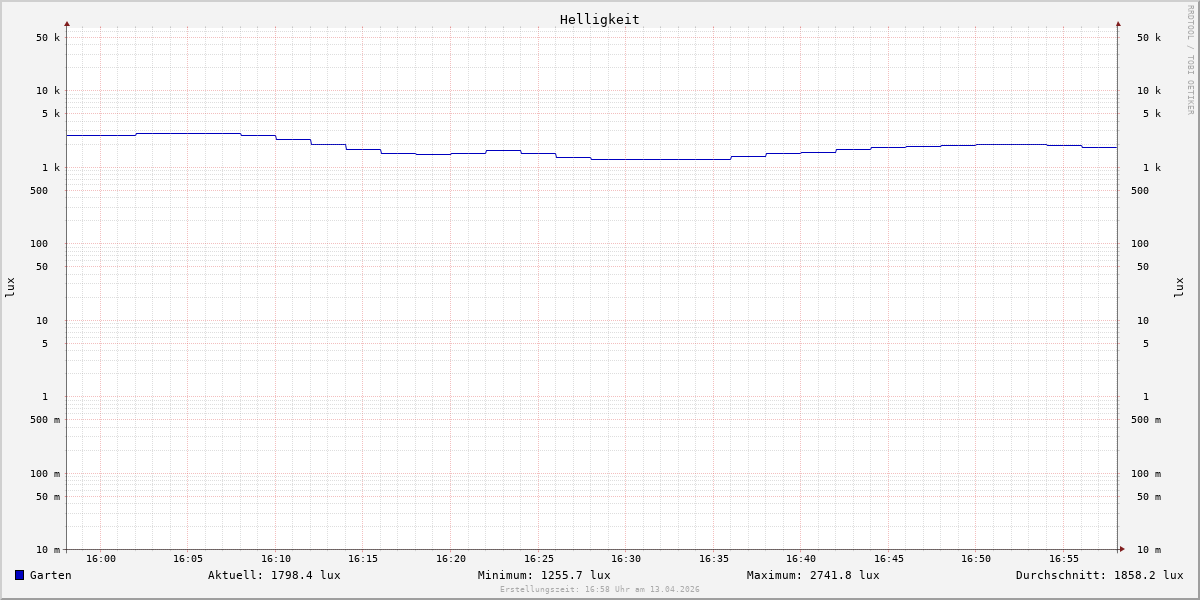Click the red arrow ending the time axis
The width and height of the screenshot is (1200, 600).
(1122, 549)
